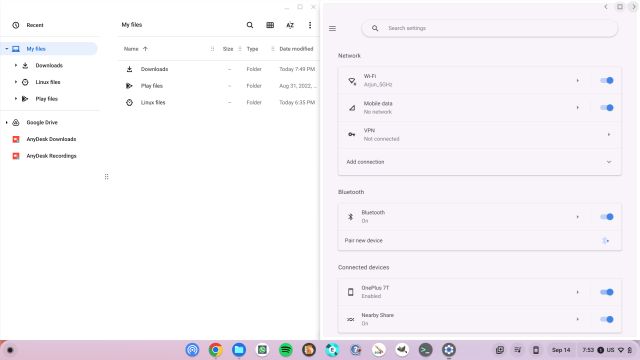Open the AZ sort options in Files
640x360 pixels.
pyautogui.click(x=290, y=25)
